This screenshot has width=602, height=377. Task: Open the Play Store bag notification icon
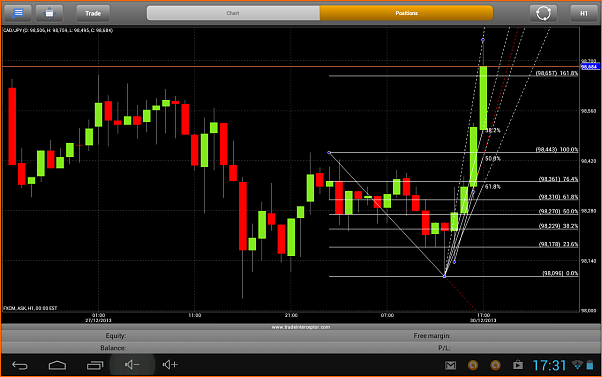518,365
